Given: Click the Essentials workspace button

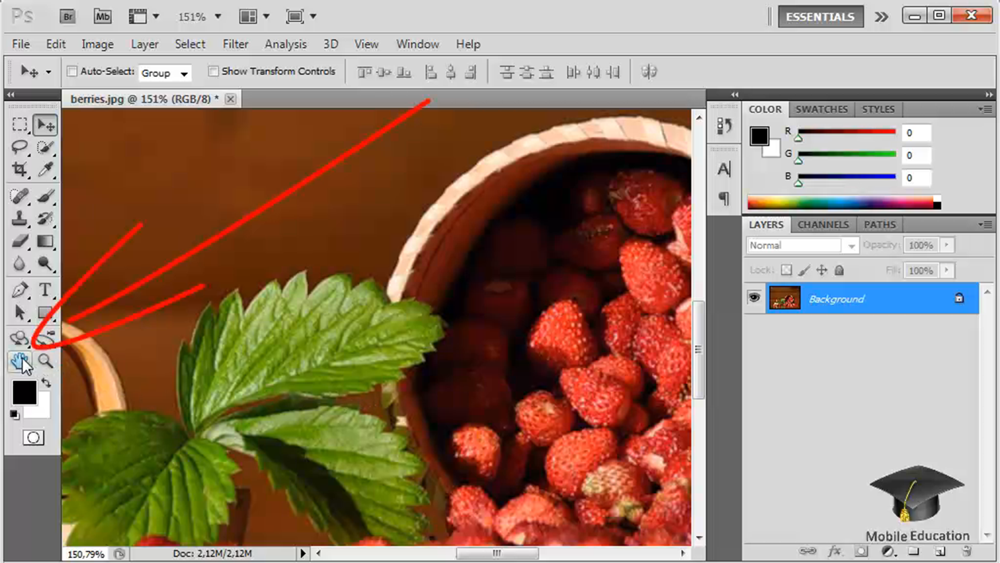Looking at the screenshot, I should pyautogui.click(x=820, y=17).
